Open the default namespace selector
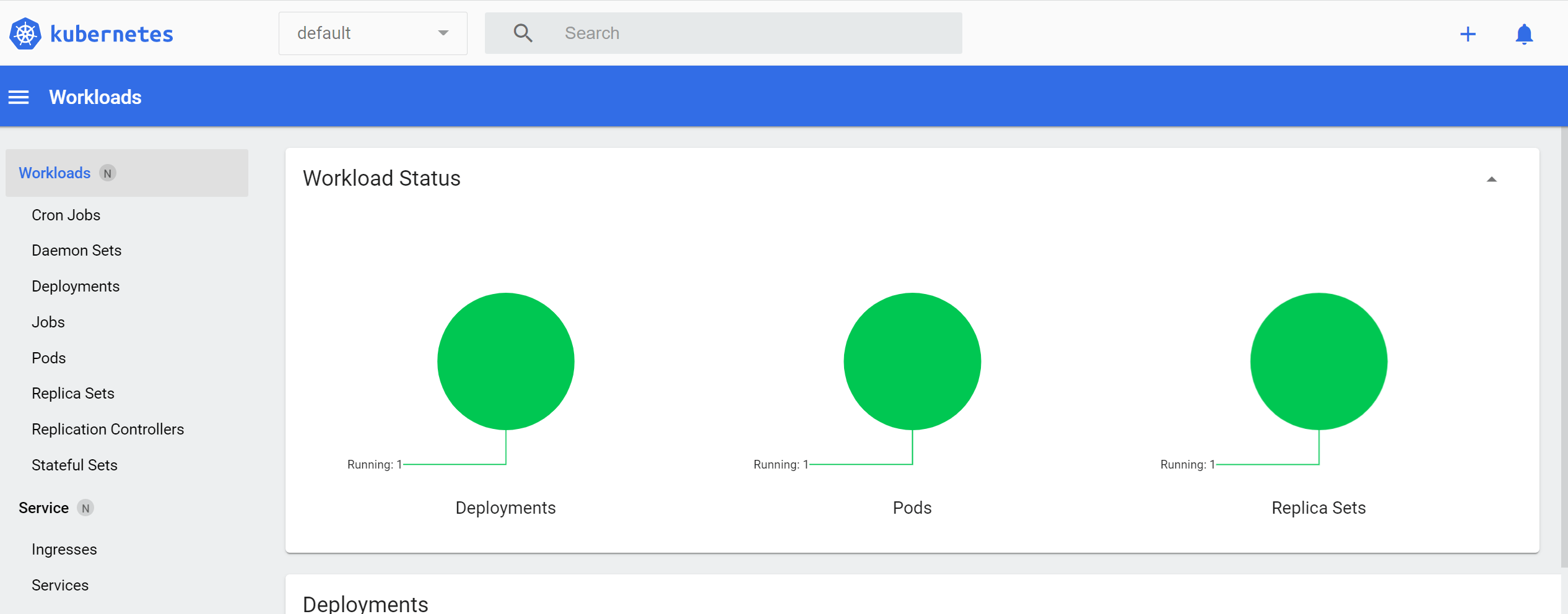The width and height of the screenshot is (1568, 614). pos(372,33)
